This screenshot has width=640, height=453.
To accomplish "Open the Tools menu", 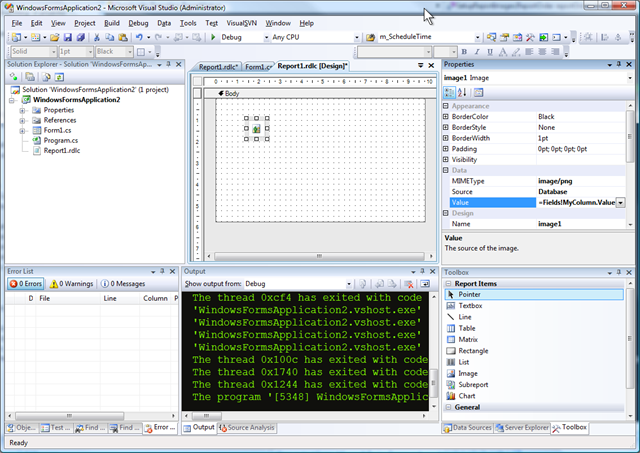I will click(x=188, y=23).
